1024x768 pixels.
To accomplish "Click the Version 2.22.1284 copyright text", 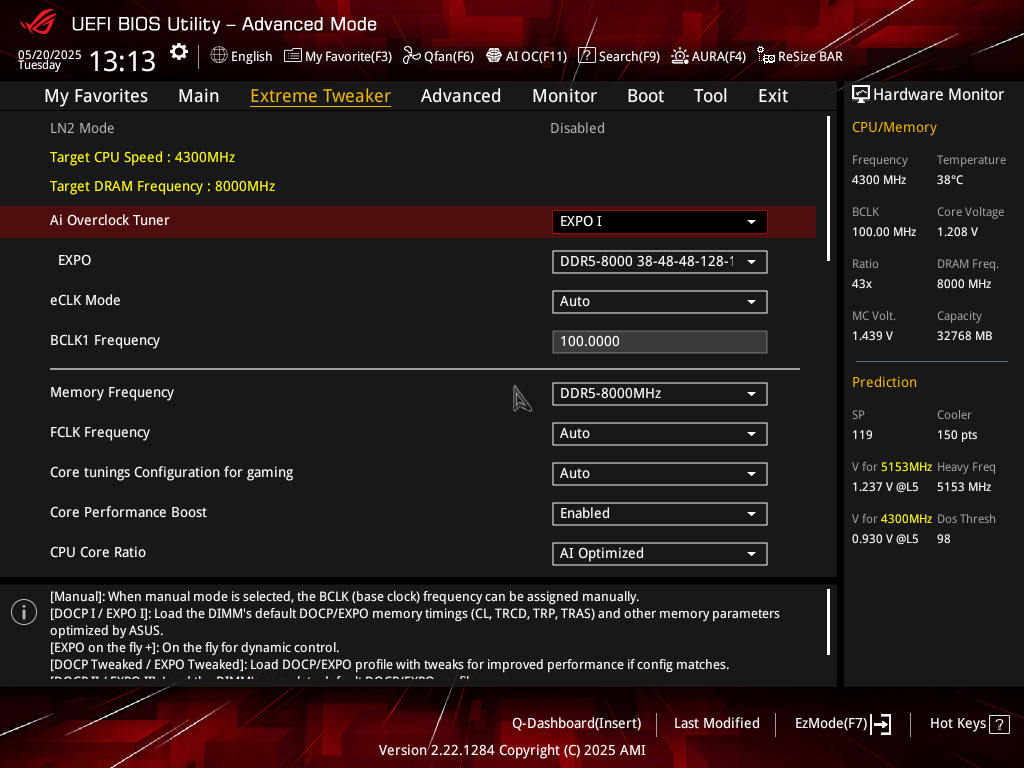I will (x=512, y=750).
